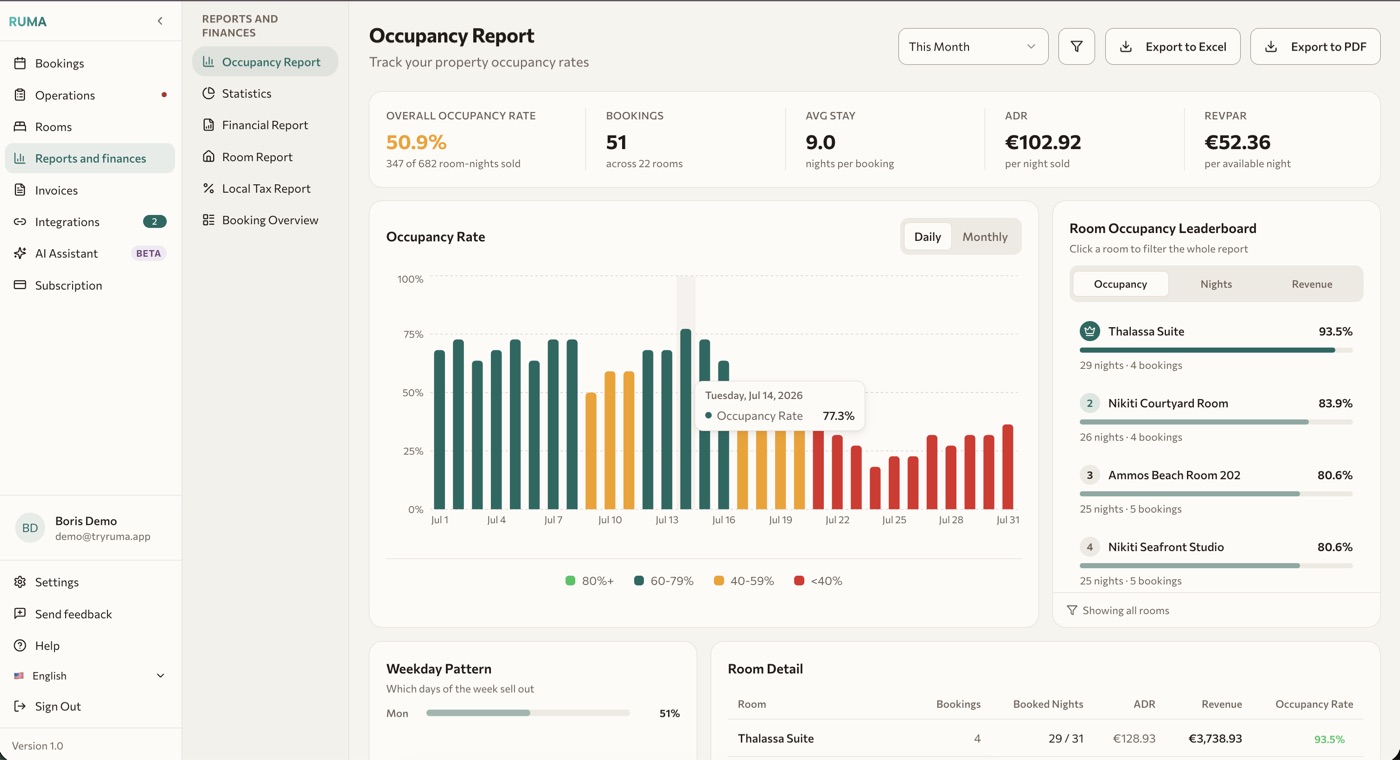Click the highlighted Jul 14 chart bar
1400x760 pixels.
click(x=686, y=419)
